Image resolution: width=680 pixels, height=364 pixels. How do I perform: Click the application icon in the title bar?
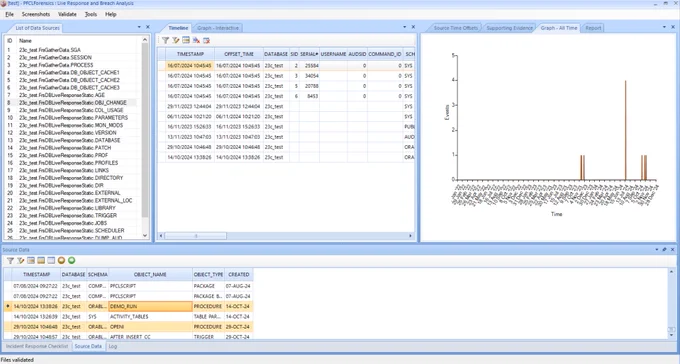(x=3, y=3)
